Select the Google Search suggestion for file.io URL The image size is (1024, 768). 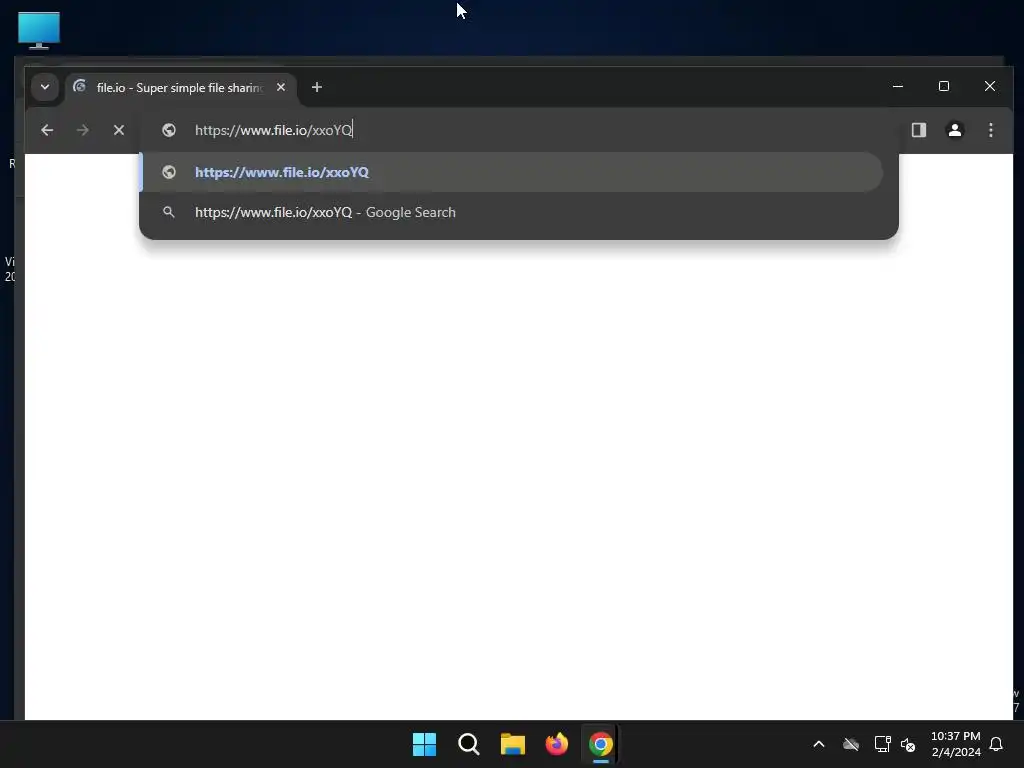point(511,212)
